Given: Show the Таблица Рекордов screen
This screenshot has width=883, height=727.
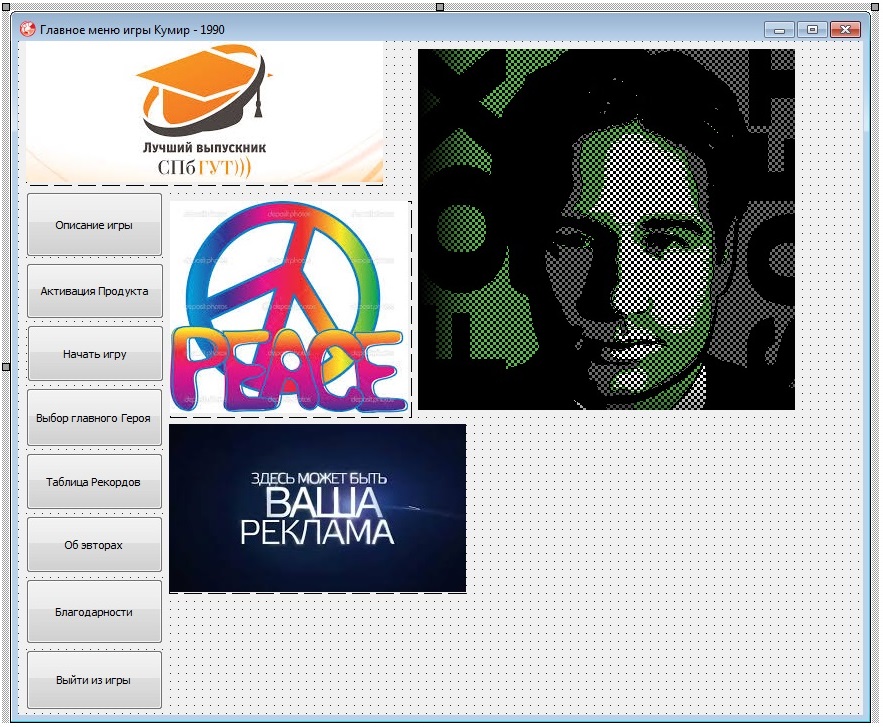Looking at the screenshot, I should (x=95, y=481).
